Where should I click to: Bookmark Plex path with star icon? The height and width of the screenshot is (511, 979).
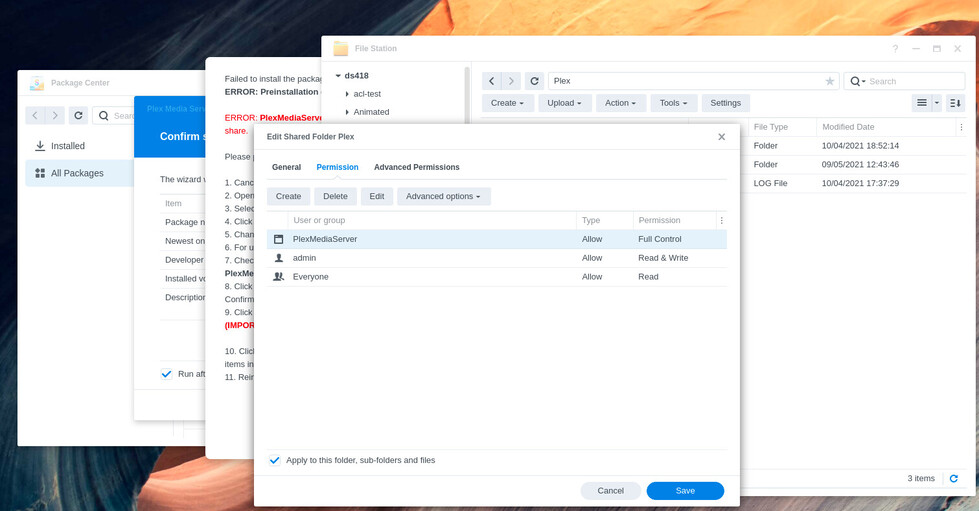click(x=830, y=81)
